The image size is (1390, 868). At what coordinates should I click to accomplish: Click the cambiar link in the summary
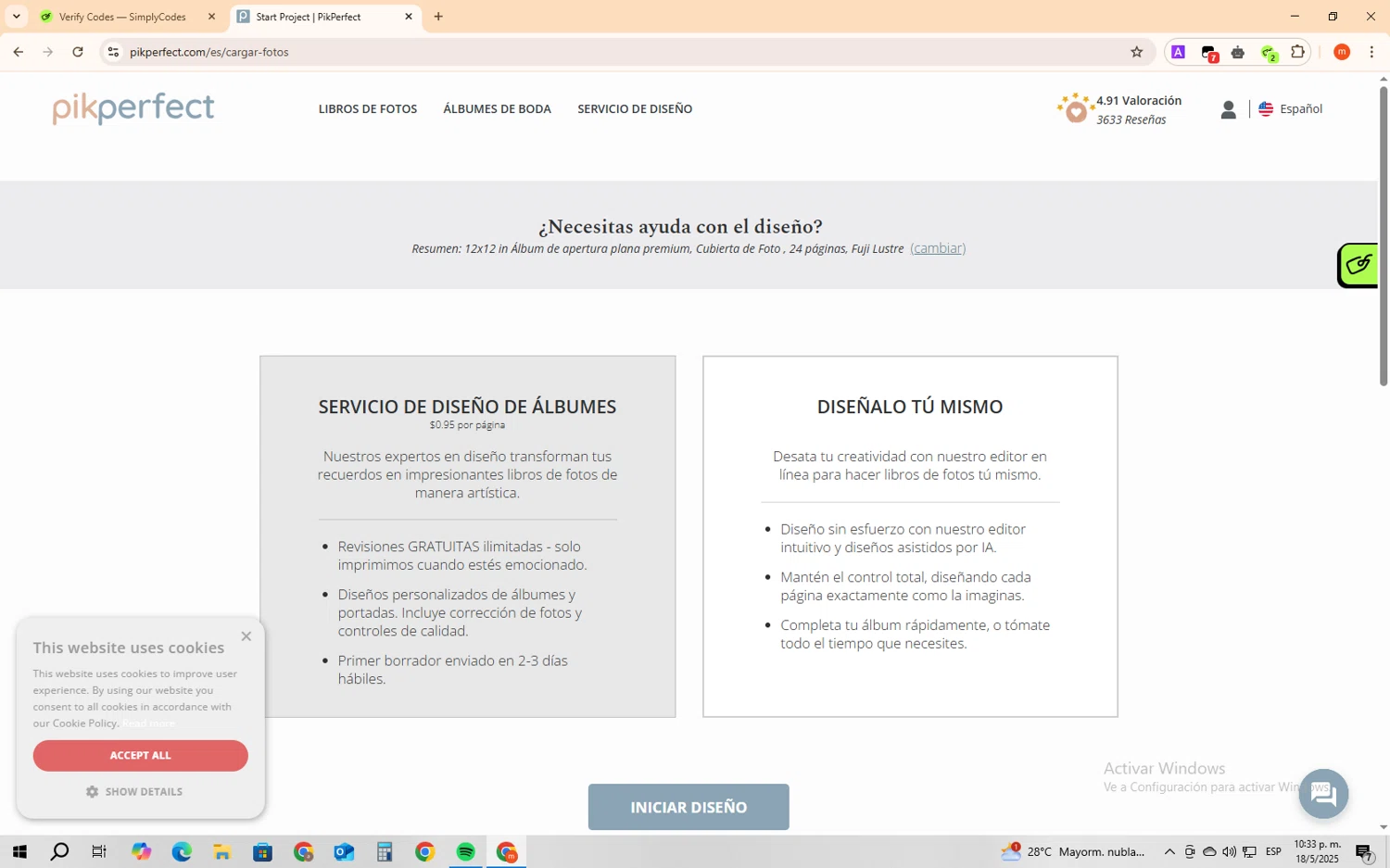click(938, 248)
